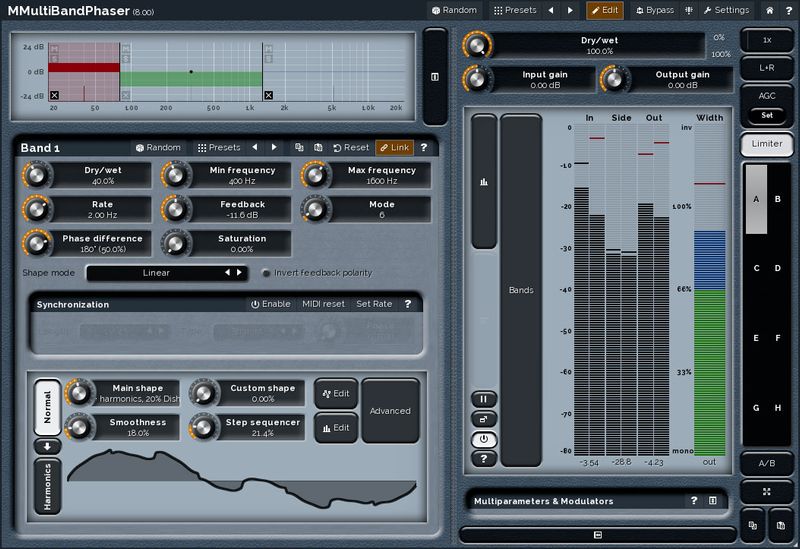
Task: Click Band 1 paste icon
Action: pyautogui.click(x=318, y=147)
